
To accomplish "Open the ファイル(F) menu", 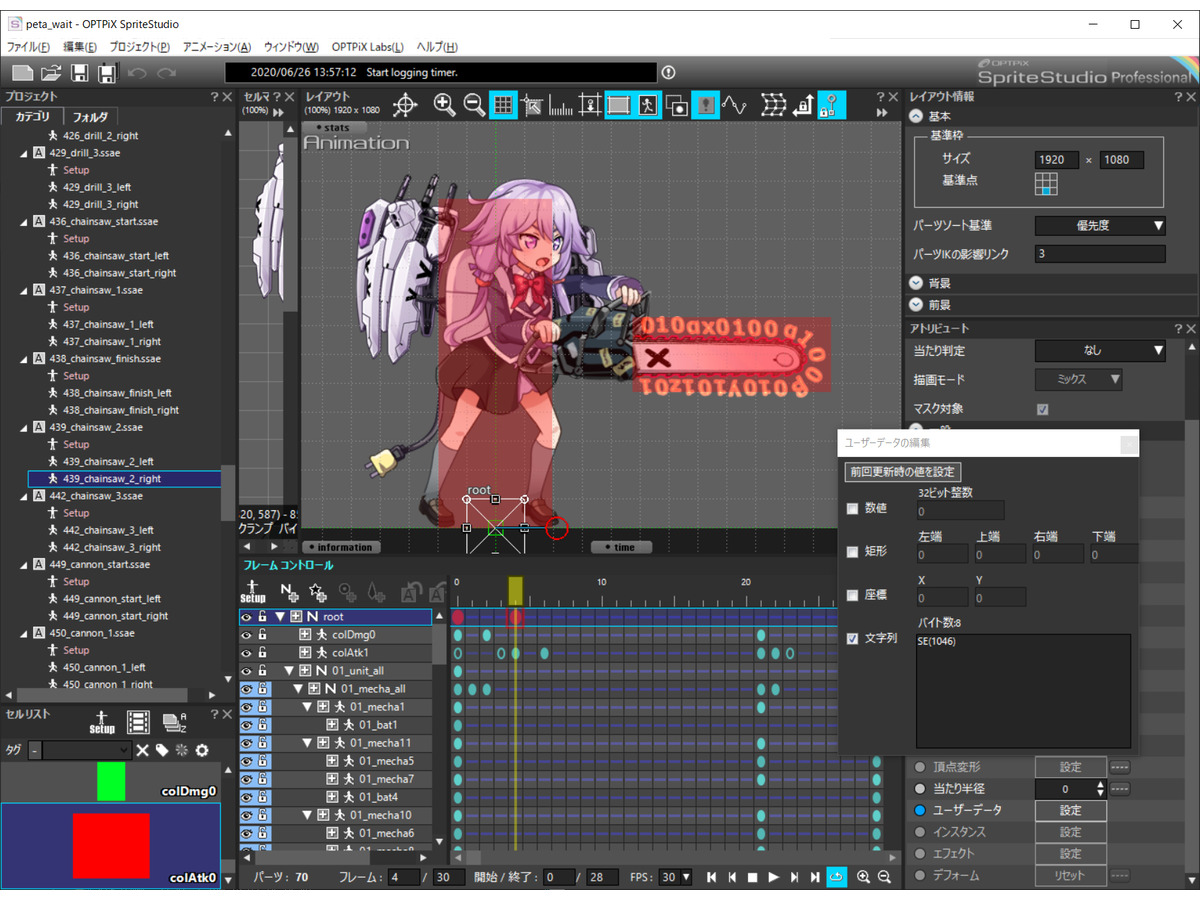I will coord(28,47).
